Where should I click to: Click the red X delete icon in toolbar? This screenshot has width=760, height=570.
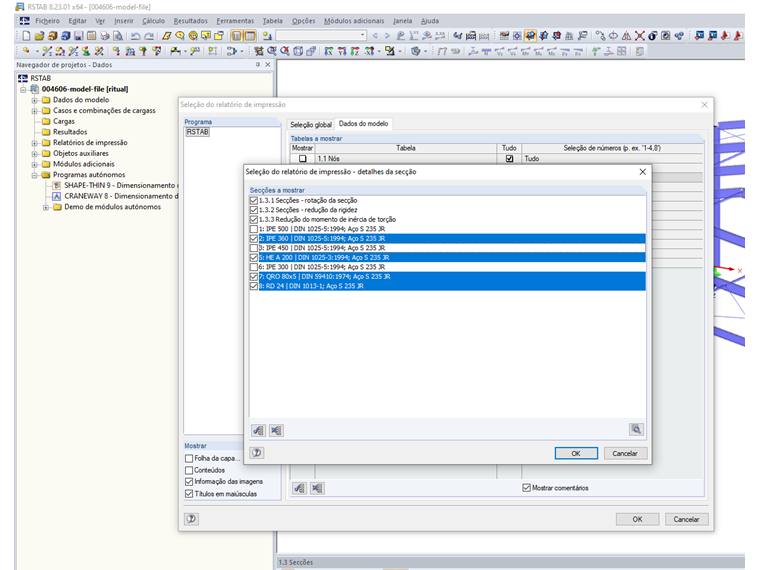640,36
